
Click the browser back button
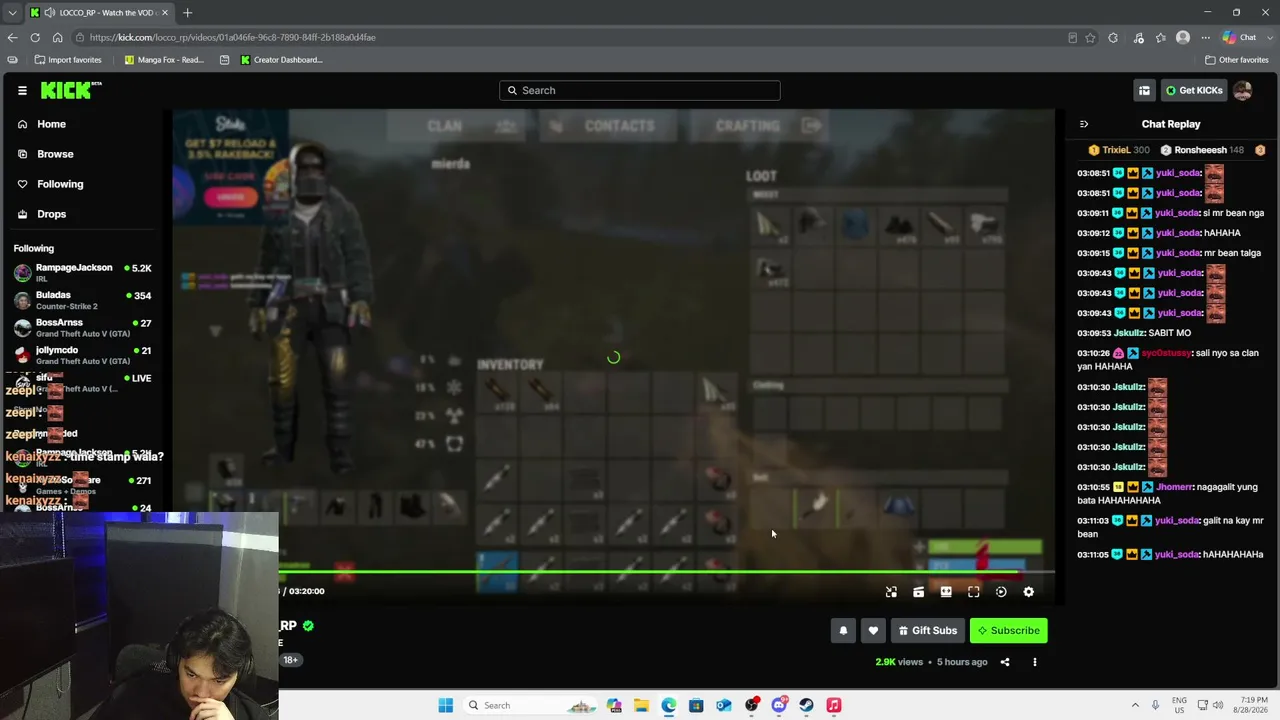[12, 37]
